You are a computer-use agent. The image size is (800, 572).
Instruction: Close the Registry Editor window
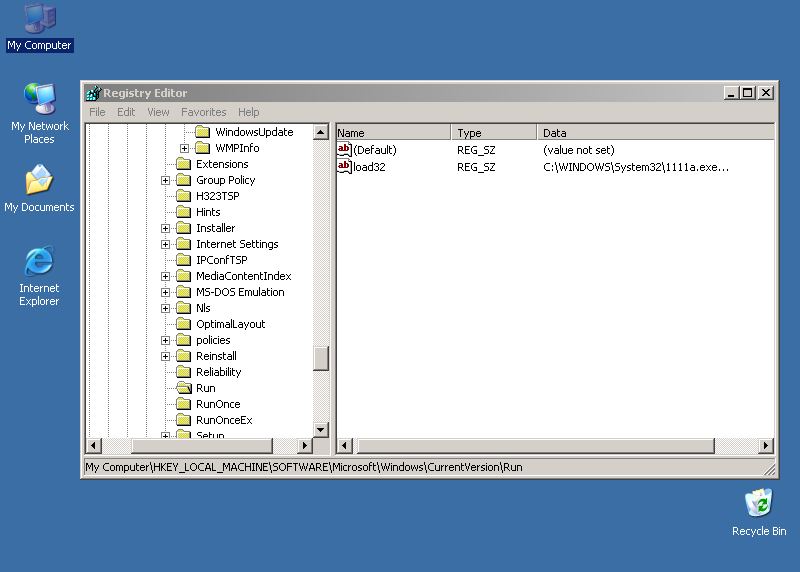766,93
